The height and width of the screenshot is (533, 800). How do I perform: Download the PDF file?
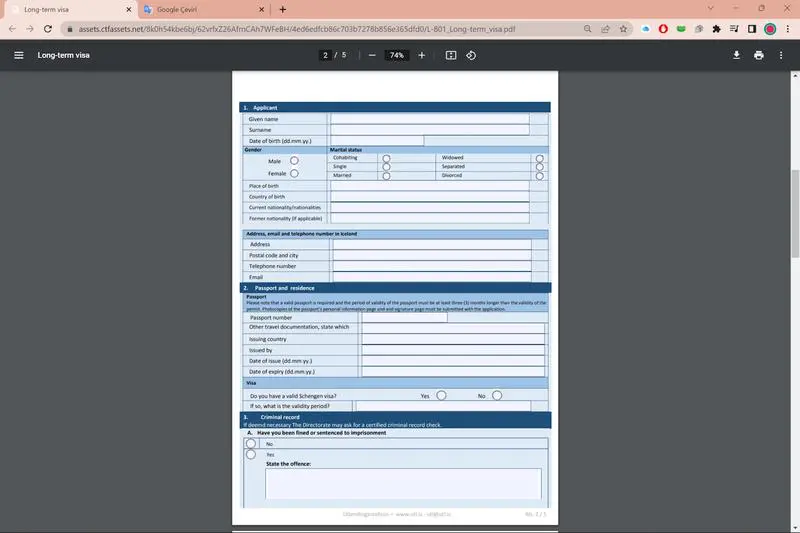click(737, 55)
